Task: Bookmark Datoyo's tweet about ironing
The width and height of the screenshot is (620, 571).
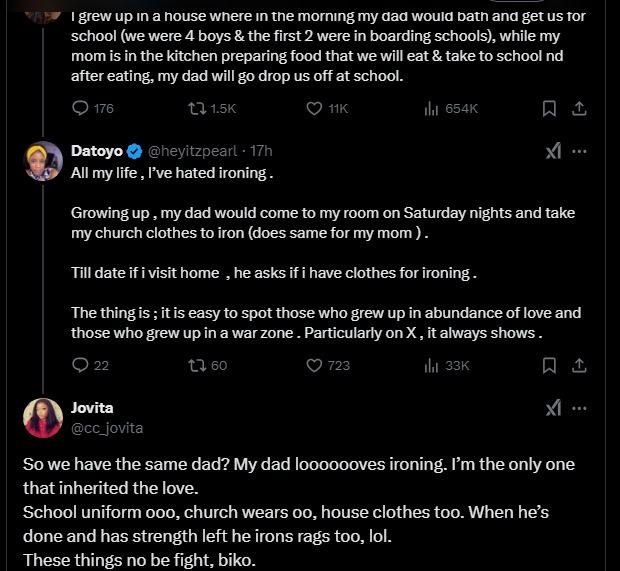Action: point(549,365)
